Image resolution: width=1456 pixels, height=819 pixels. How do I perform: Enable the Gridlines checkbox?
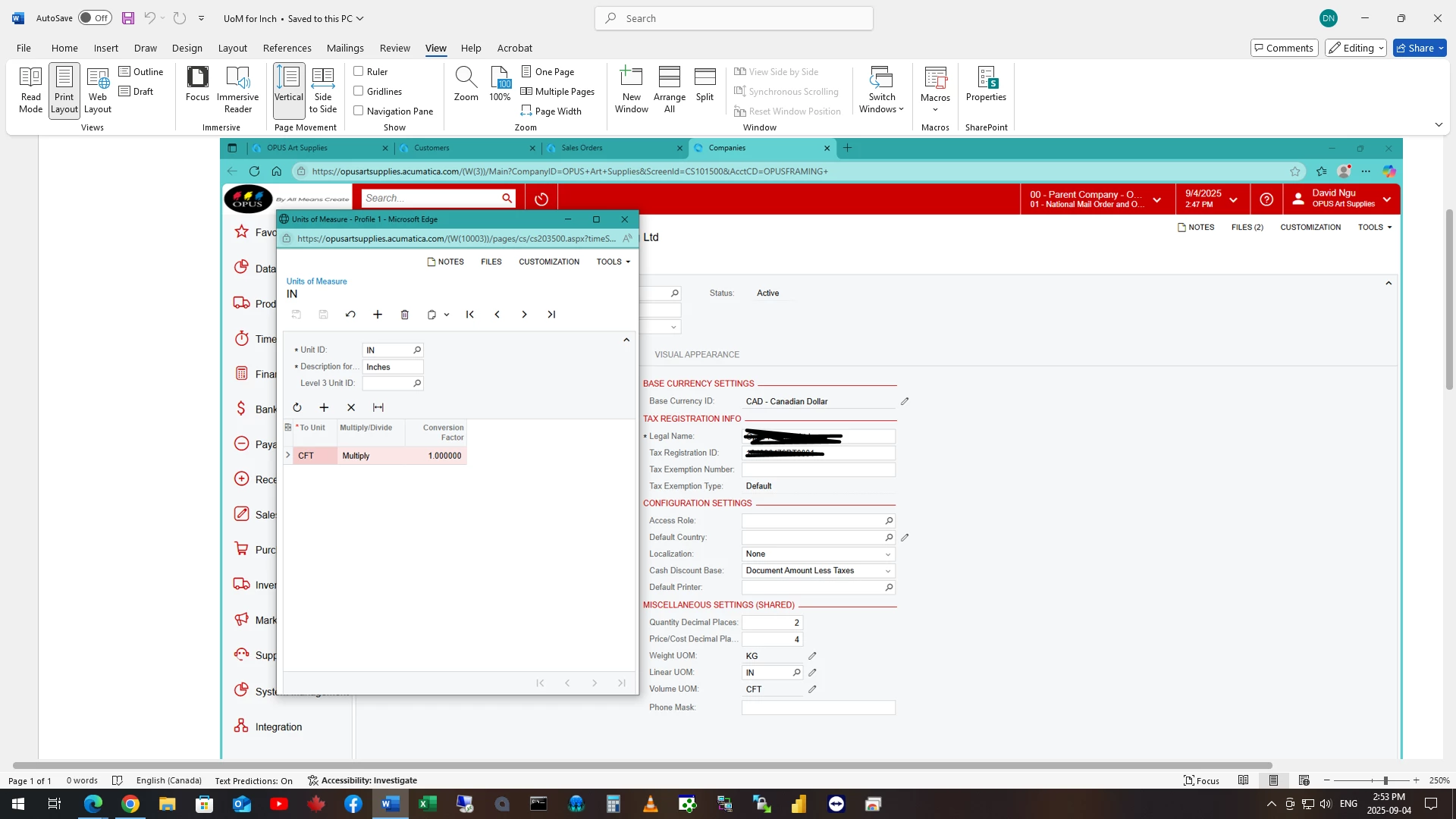pos(359,91)
